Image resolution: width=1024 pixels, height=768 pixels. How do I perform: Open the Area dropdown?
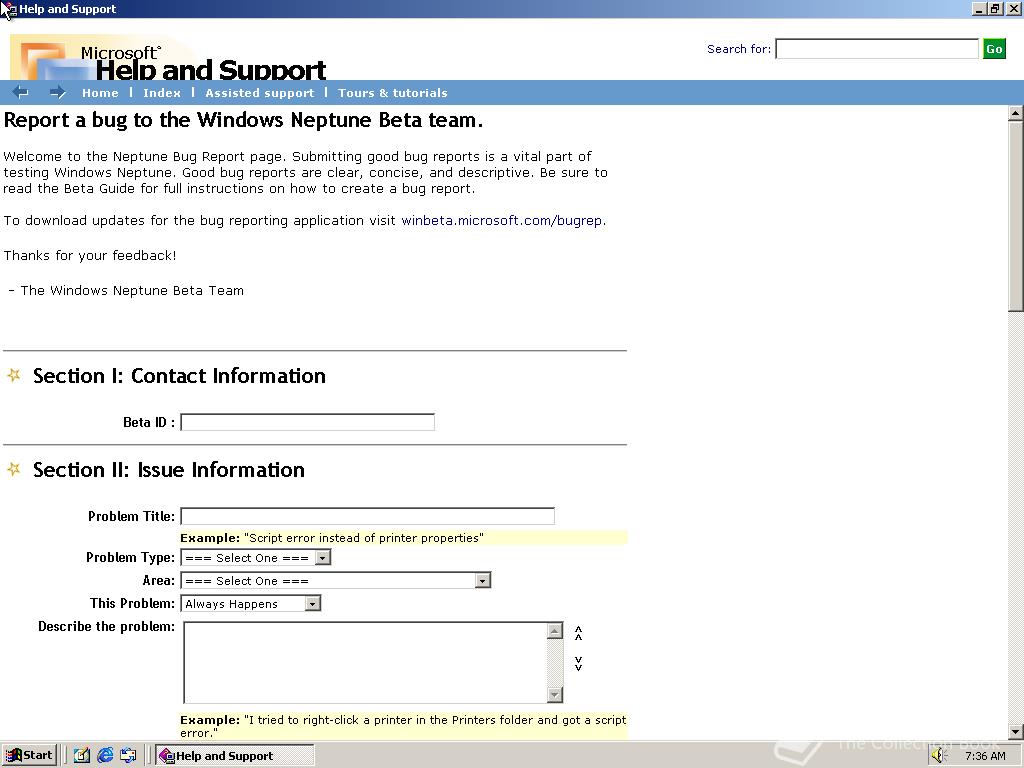point(336,581)
